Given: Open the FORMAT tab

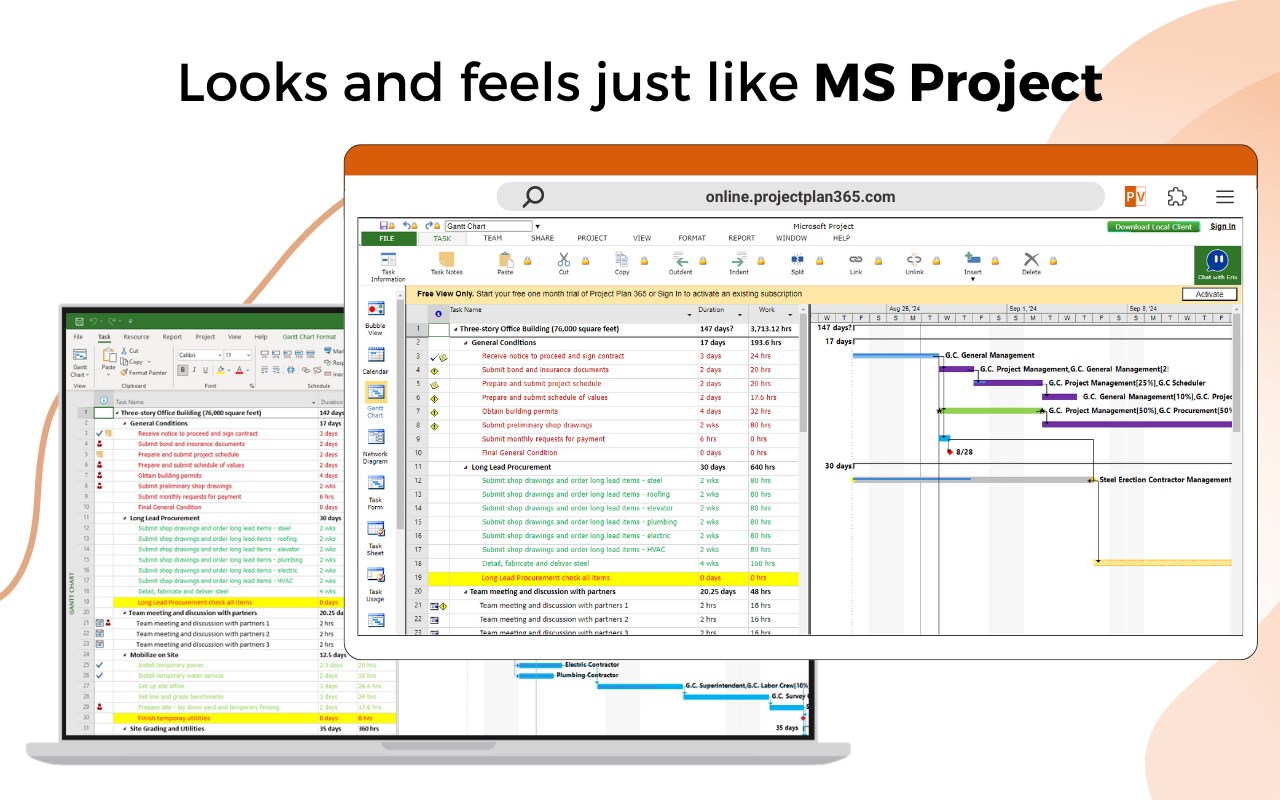Looking at the screenshot, I should [x=692, y=238].
